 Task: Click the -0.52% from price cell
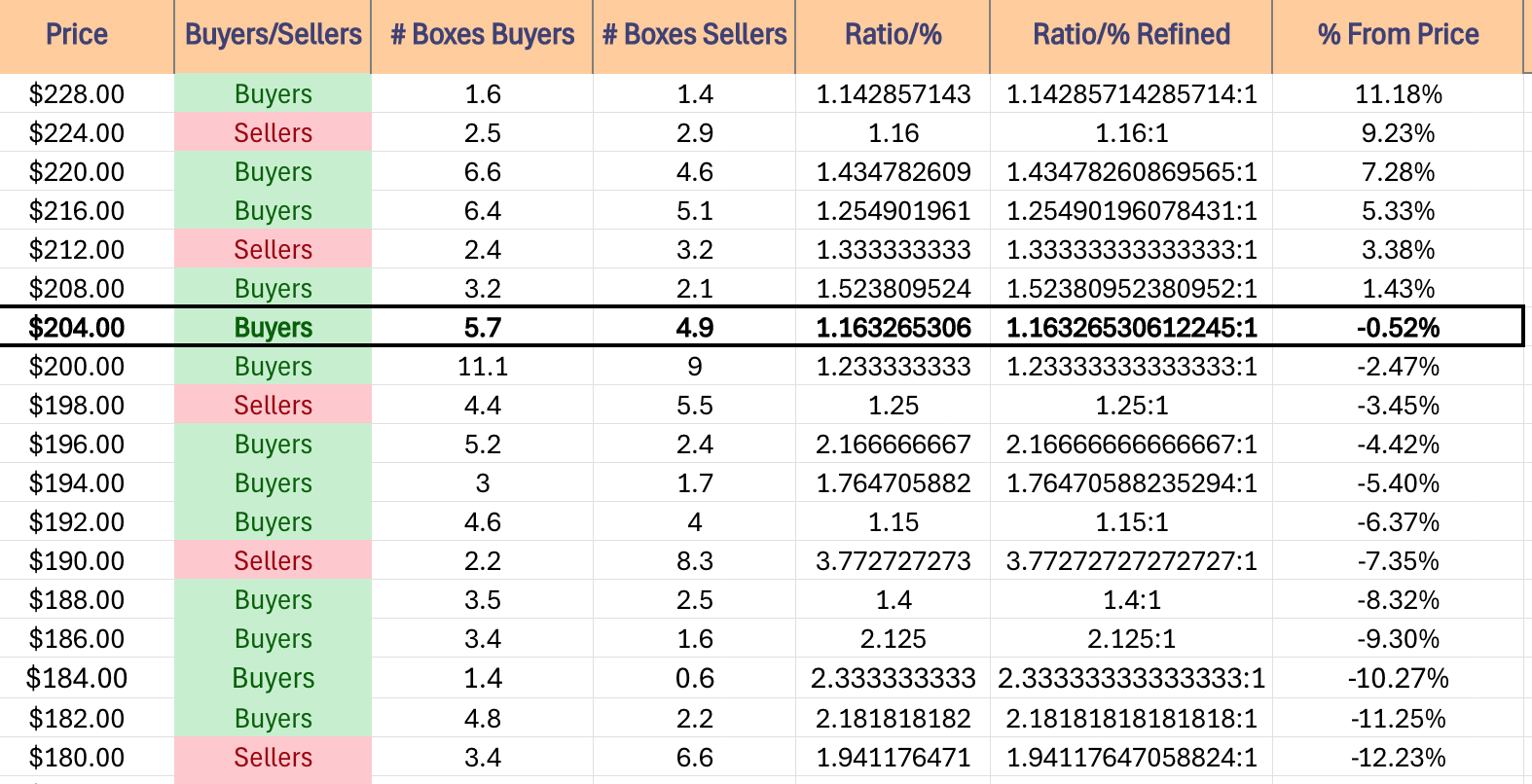[1398, 328]
